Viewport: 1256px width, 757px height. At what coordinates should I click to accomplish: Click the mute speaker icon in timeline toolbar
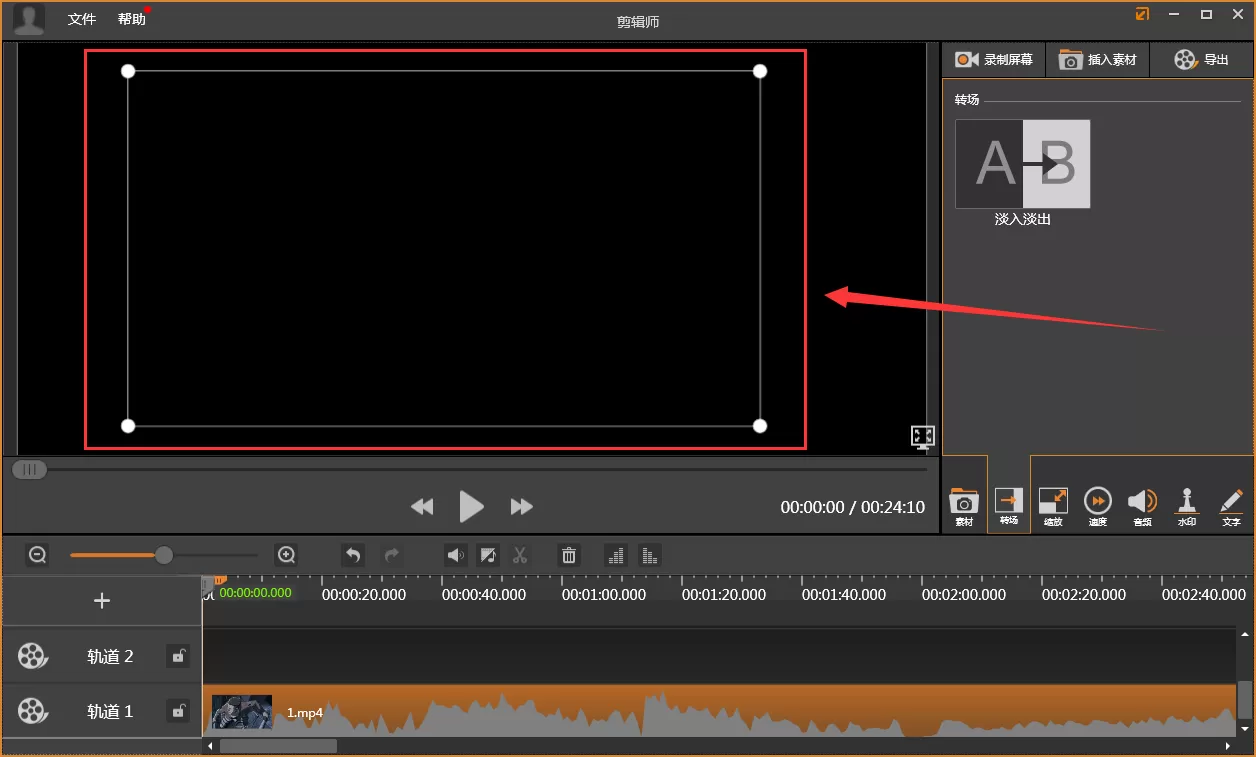(456, 555)
